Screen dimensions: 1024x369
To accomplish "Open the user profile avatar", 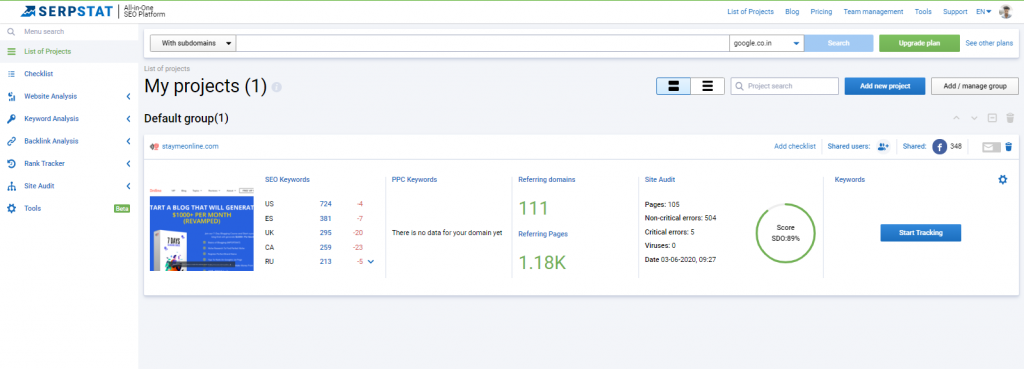I will click(1005, 11).
